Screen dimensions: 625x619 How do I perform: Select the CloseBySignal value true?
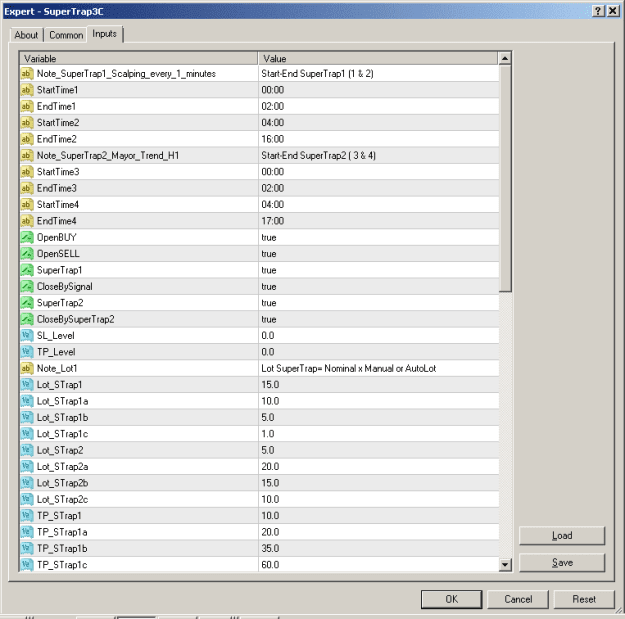pyautogui.click(x=269, y=287)
